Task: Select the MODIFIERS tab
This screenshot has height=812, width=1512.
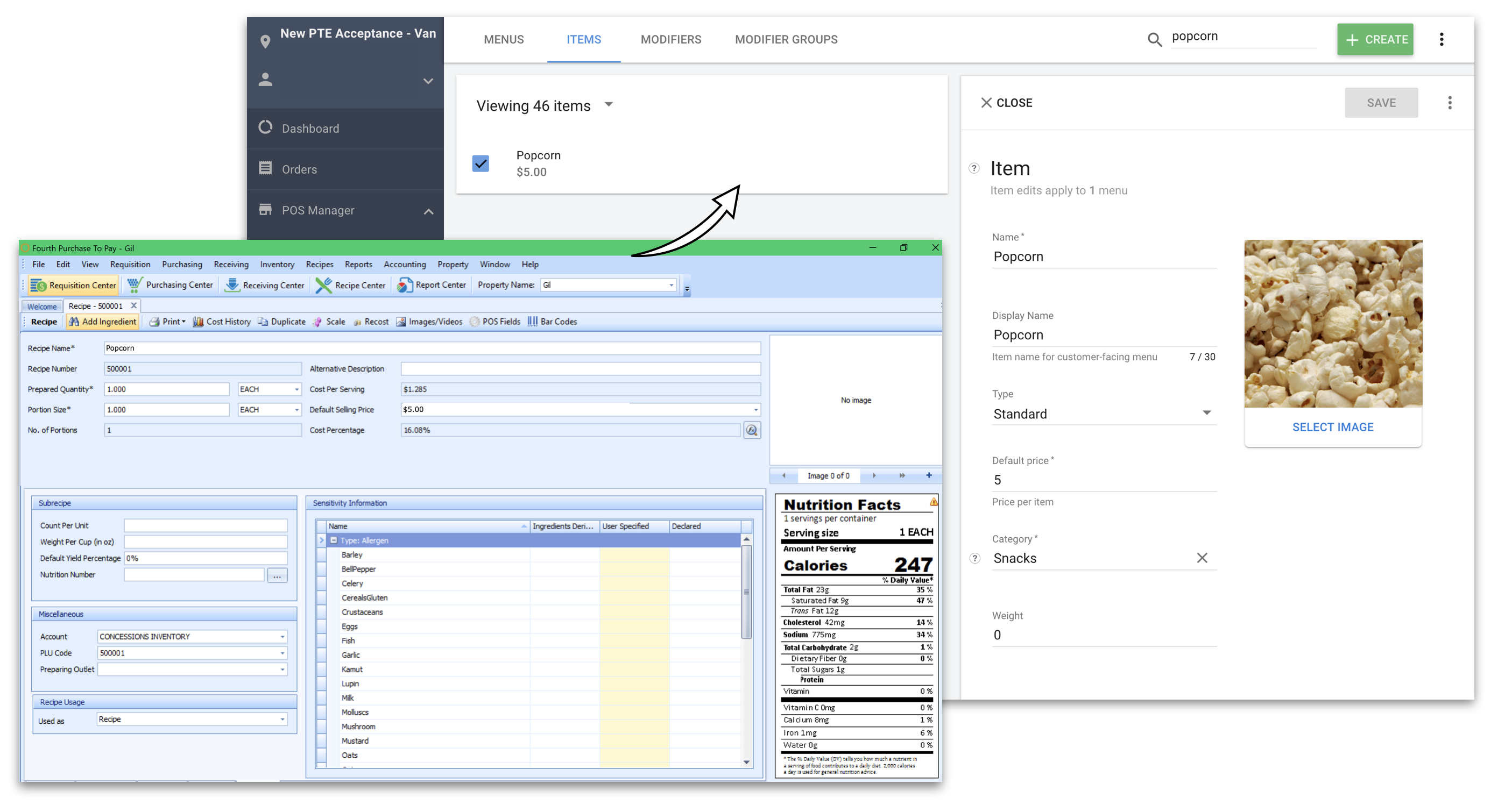Action: coord(671,40)
